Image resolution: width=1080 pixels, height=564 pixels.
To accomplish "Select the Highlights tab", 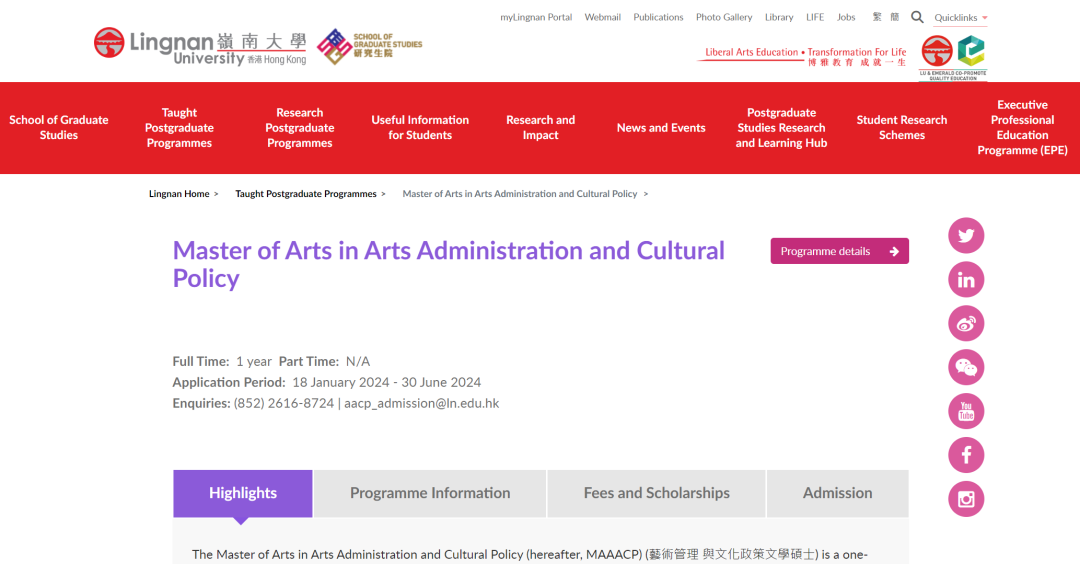I will point(242,493).
